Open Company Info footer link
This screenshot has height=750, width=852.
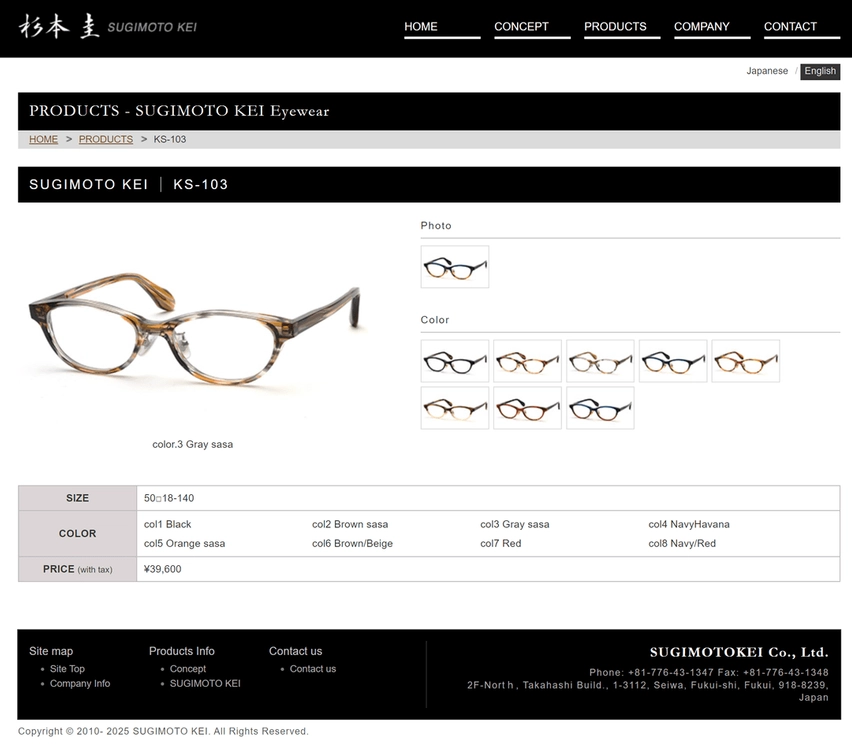(80, 684)
